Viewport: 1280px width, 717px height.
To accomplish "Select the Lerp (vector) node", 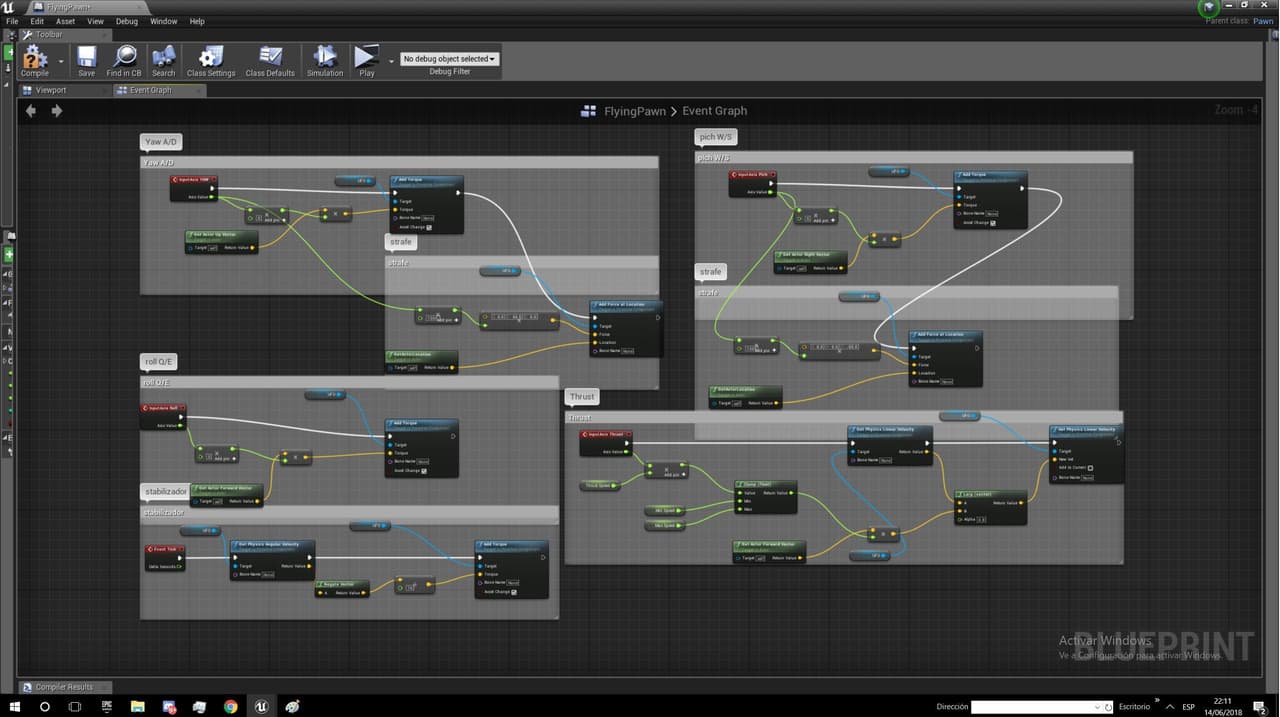I will 989,507.
